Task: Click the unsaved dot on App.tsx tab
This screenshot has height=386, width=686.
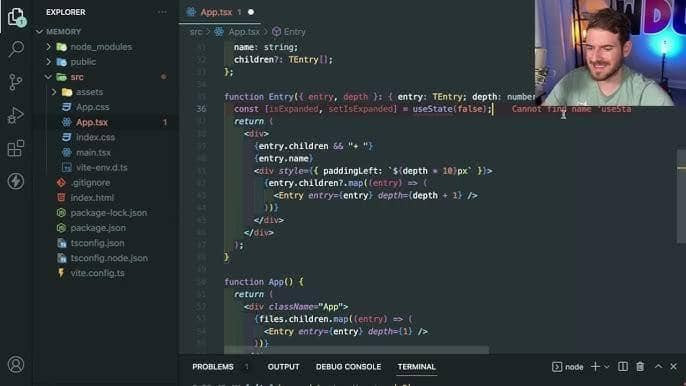Action: pos(251,12)
